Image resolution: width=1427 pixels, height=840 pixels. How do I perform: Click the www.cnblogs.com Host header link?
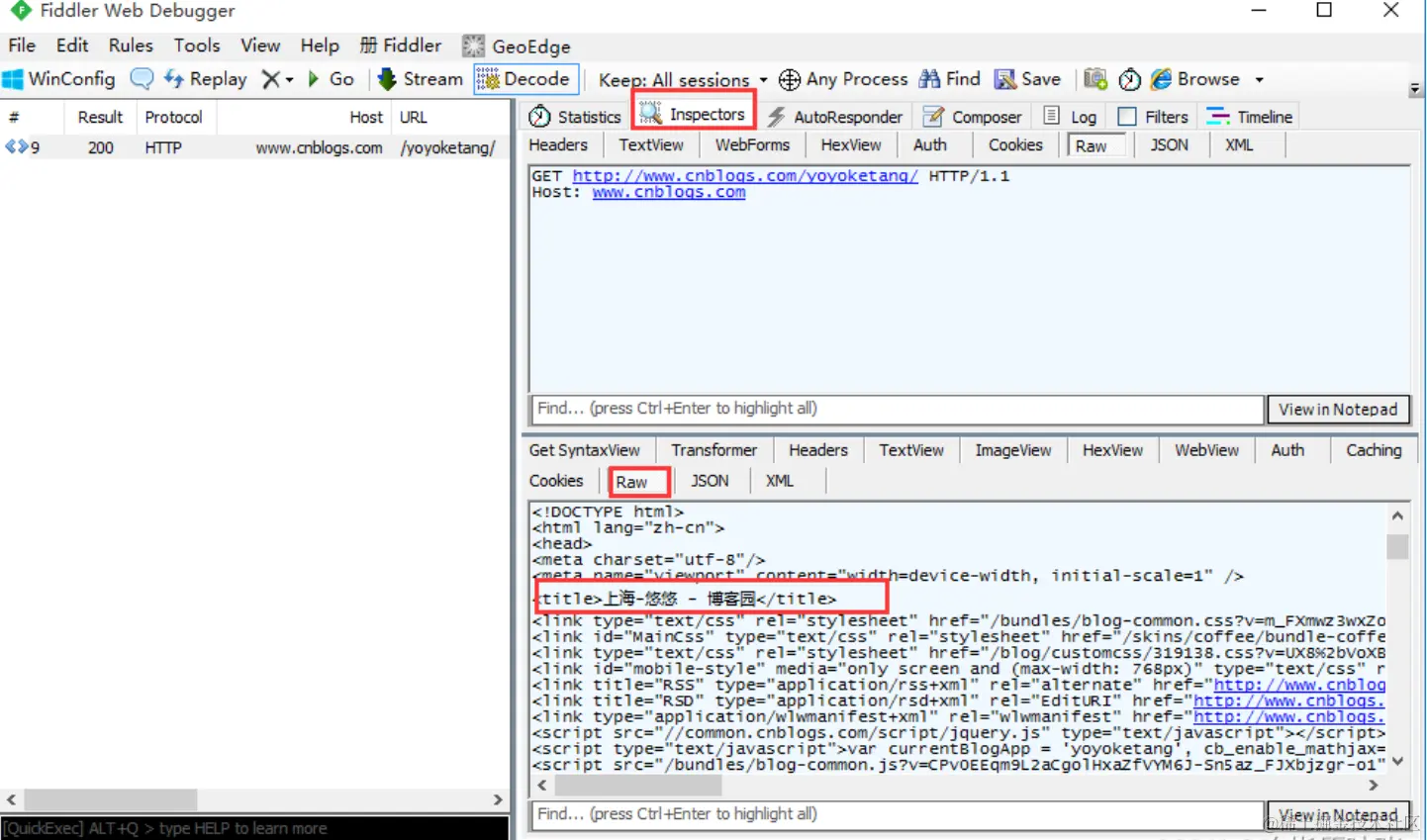coord(669,192)
